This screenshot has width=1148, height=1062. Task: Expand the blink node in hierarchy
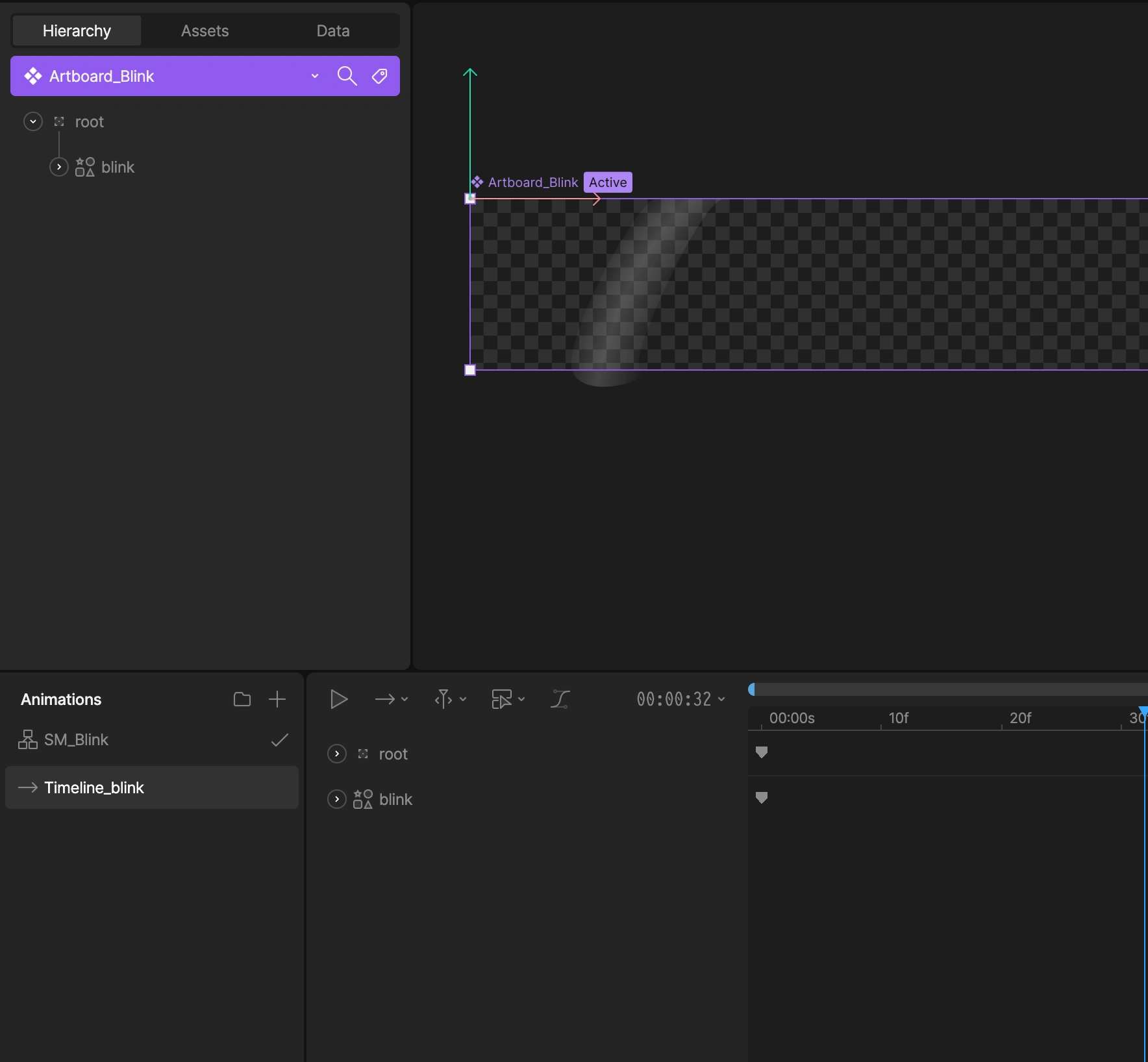(59, 167)
